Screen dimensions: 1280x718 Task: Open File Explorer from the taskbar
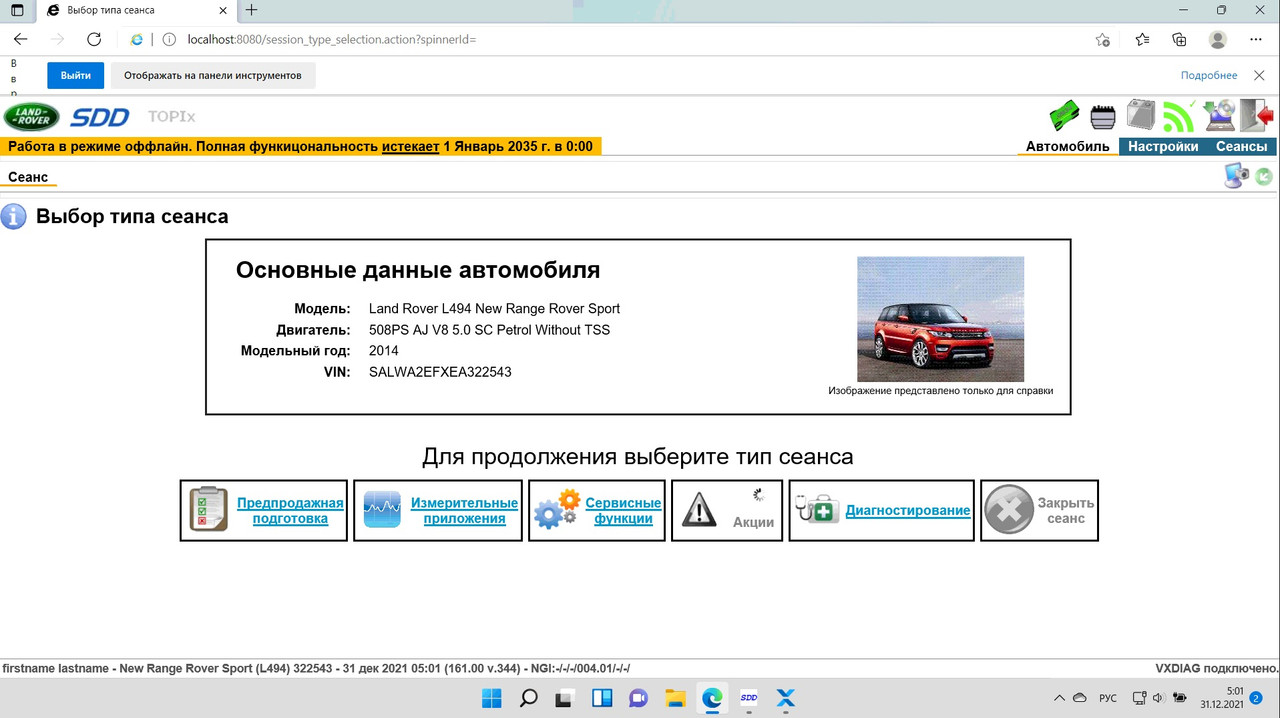674,698
